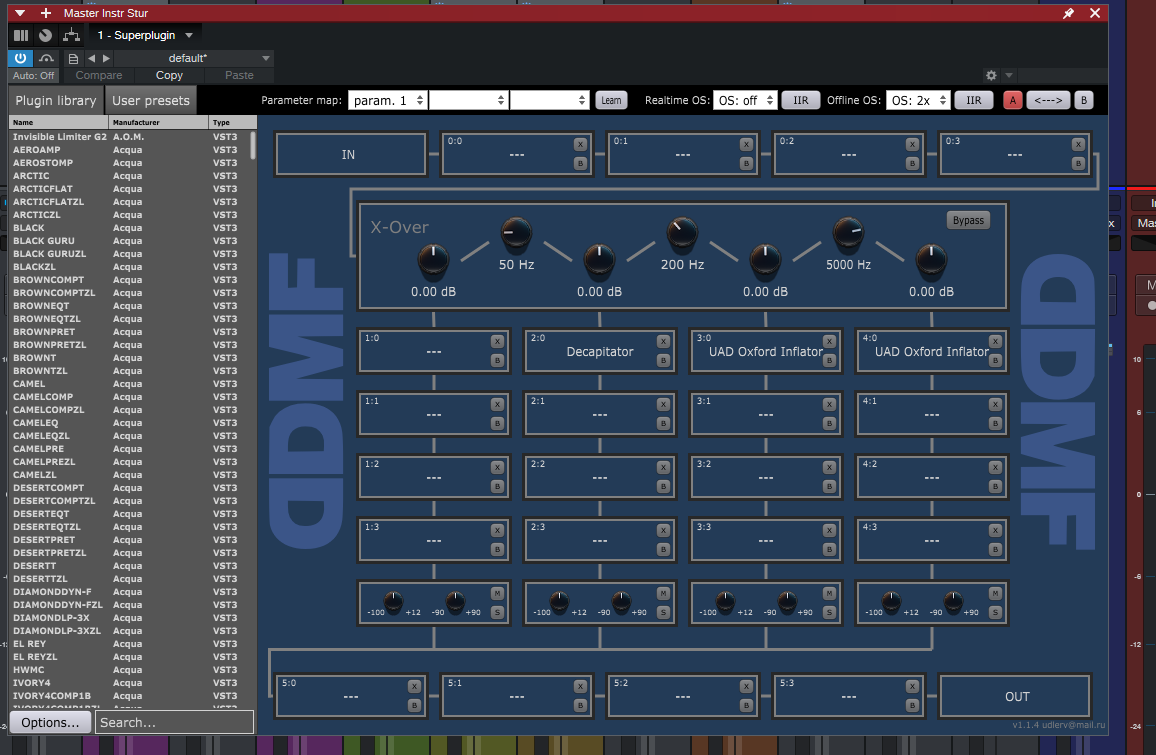1156x755 pixels.
Task: Click X icon on slot 5:0
Action: [414, 686]
